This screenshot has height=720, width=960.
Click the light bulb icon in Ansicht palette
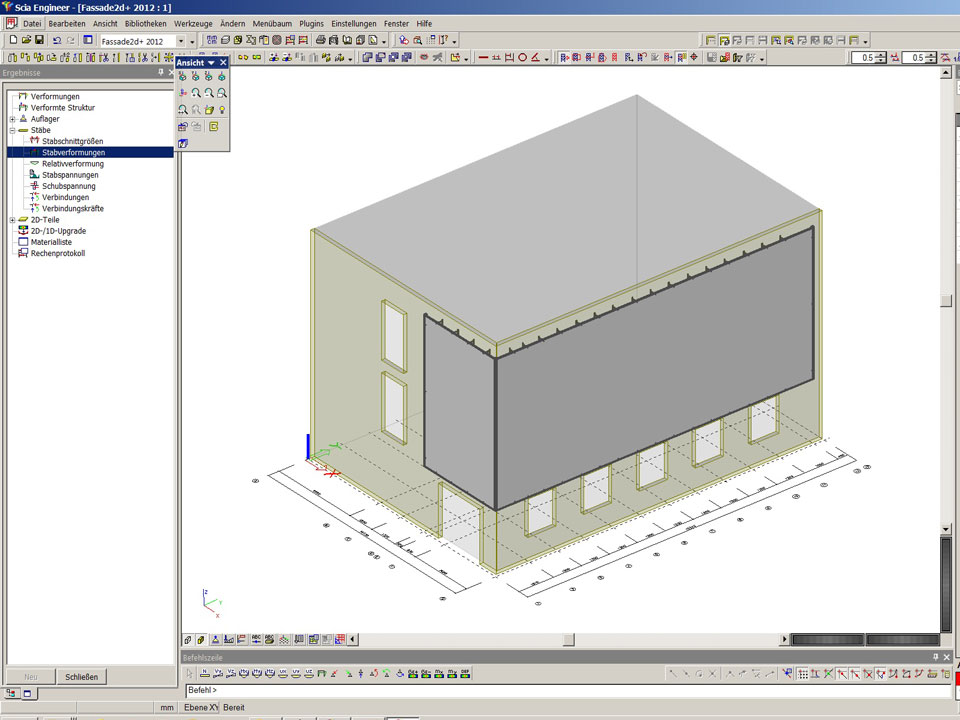tap(222, 109)
